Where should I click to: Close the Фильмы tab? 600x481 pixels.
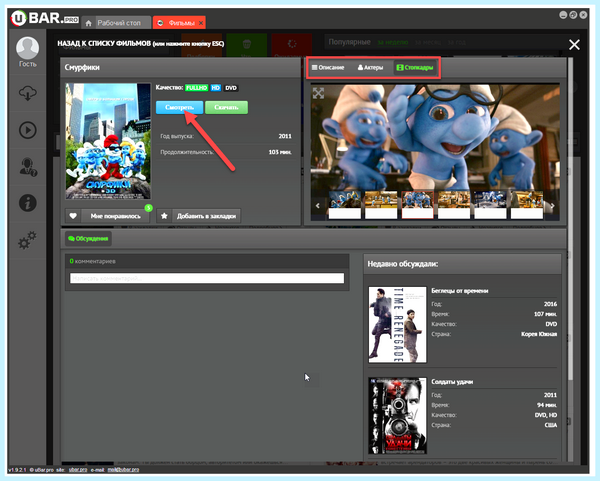[201, 23]
